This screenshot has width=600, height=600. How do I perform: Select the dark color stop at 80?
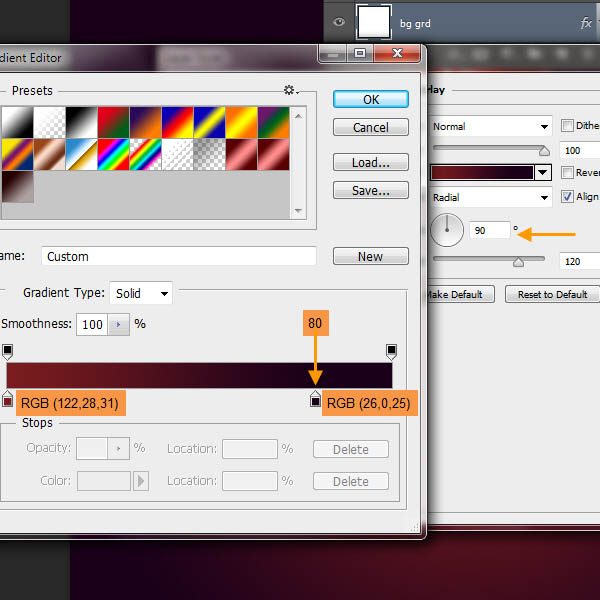click(316, 400)
